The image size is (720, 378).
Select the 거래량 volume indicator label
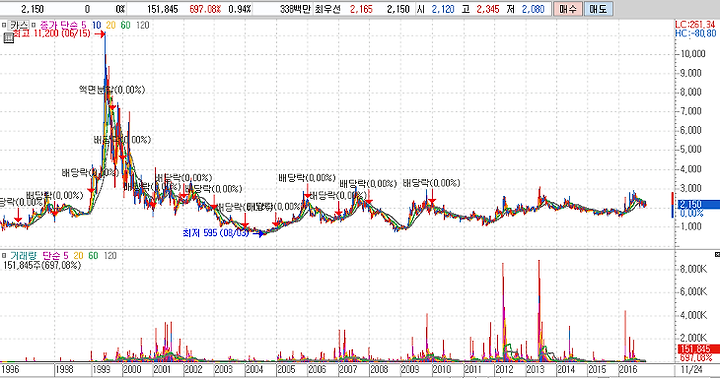pyautogui.click(x=23, y=256)
